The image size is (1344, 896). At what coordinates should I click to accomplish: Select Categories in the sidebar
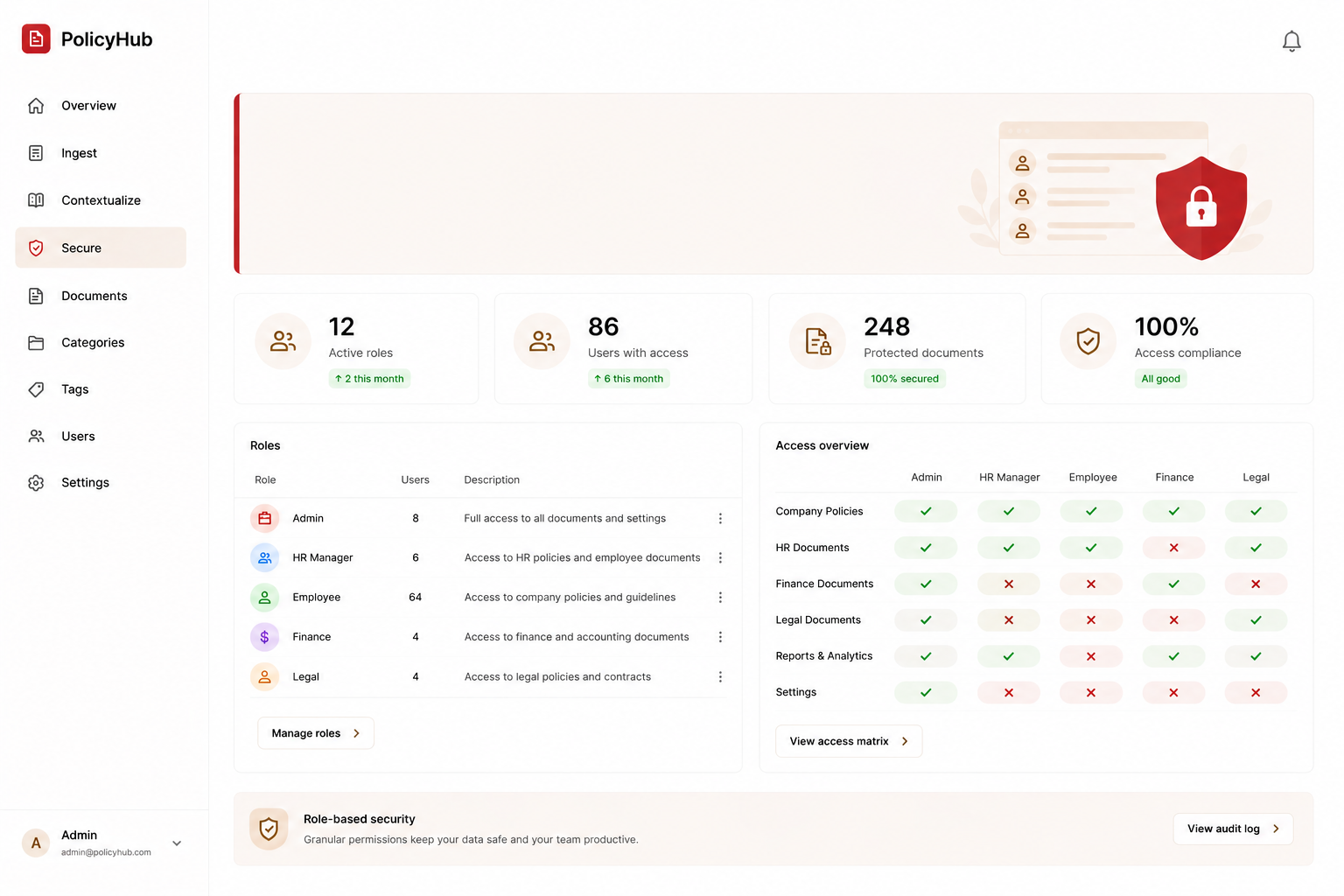pos(101,343)
